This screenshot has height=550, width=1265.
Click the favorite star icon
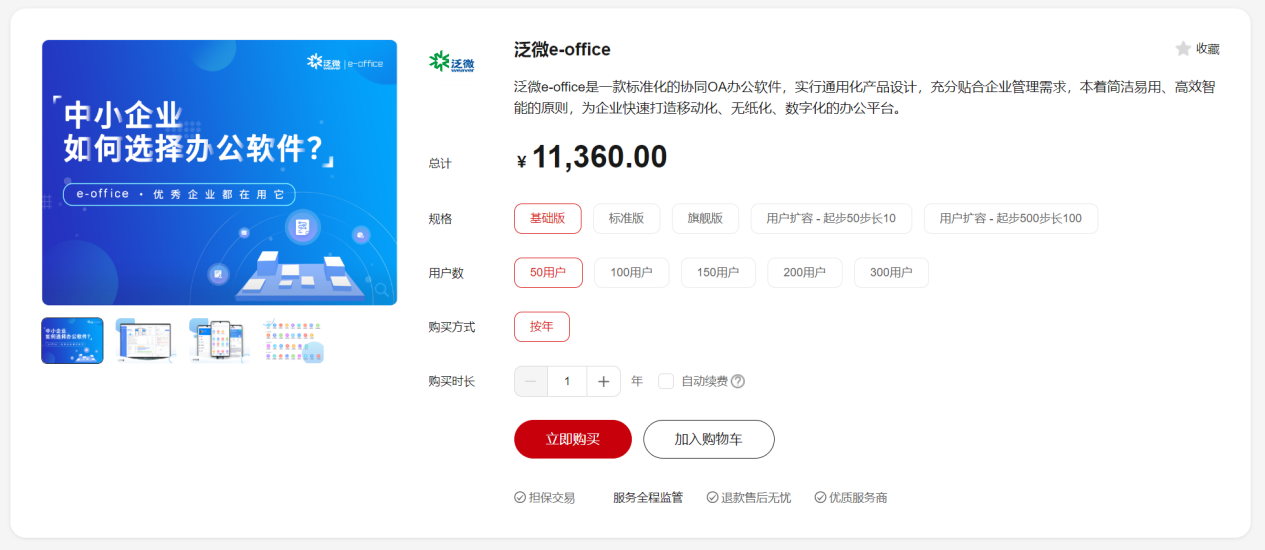[x=1183, y=49]
